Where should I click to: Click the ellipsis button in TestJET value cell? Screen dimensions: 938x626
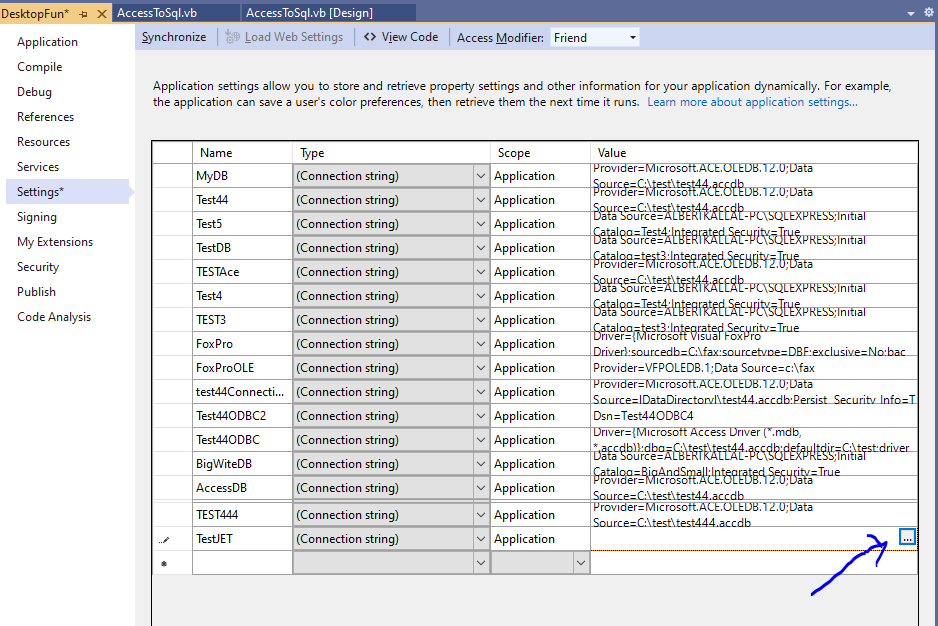(907, 537)
